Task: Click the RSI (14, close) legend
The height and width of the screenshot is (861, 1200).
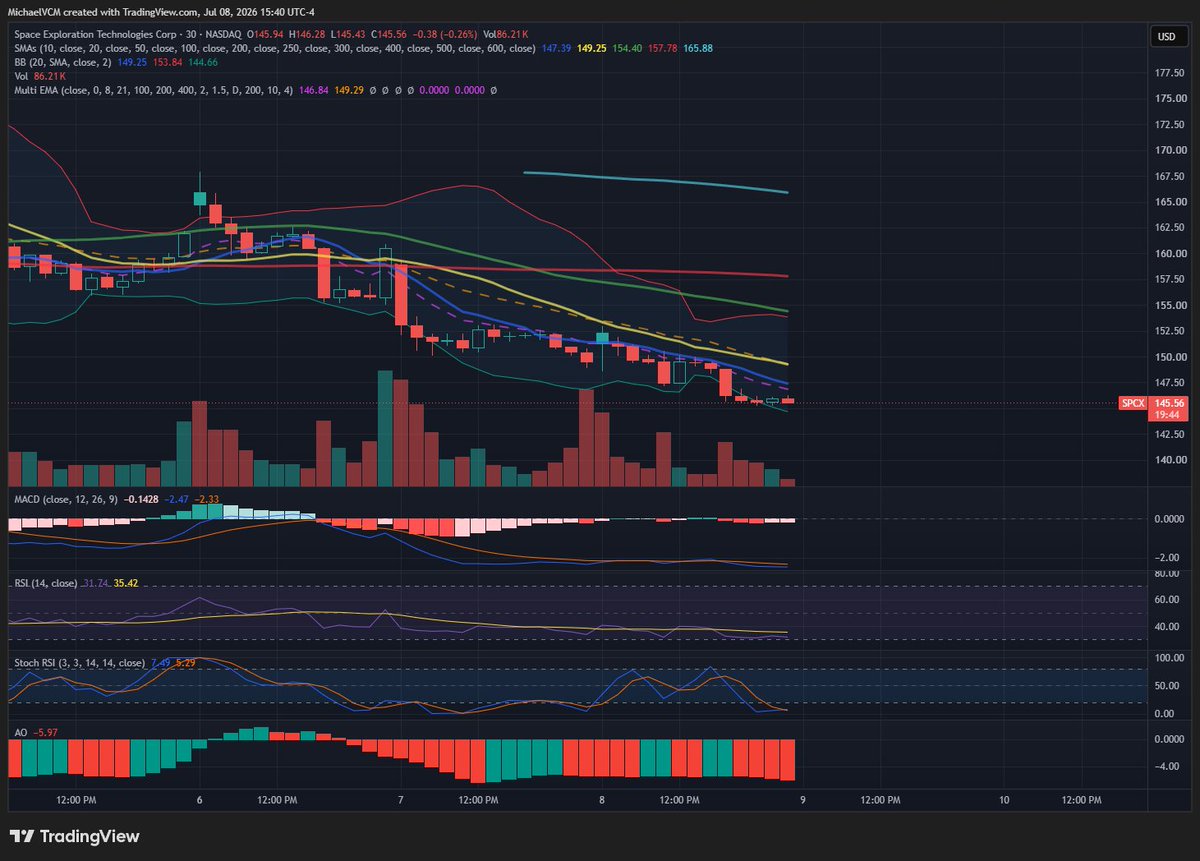Action: pyautogui.click(x=47, y=581)
